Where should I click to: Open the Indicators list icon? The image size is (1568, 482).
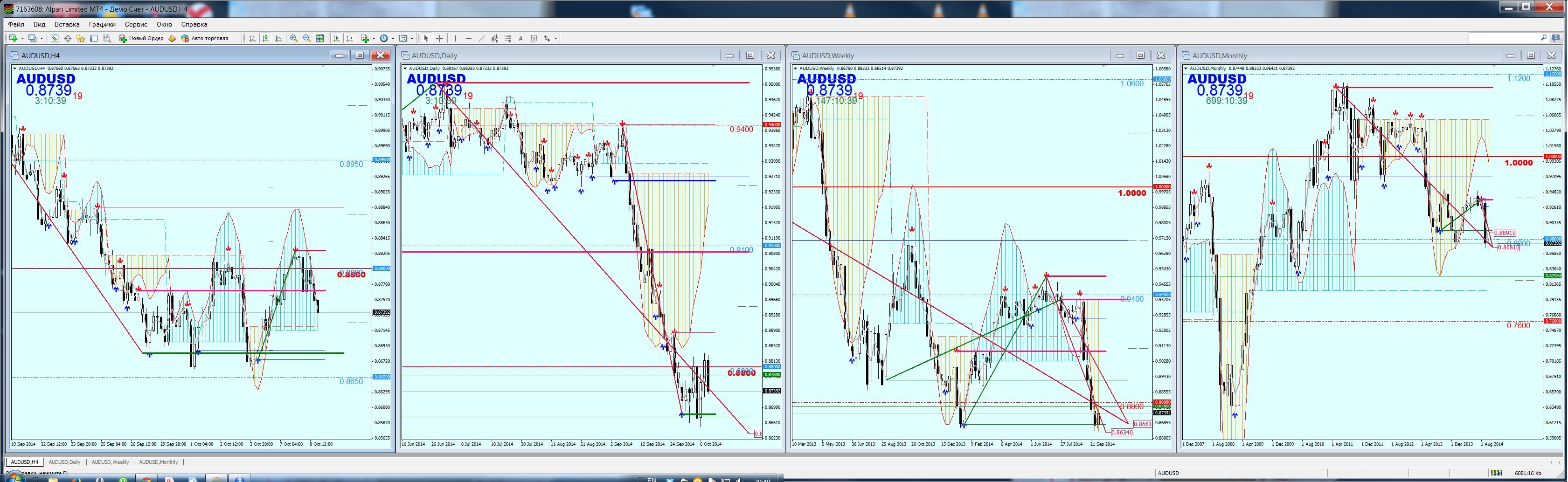coord(365,38)
